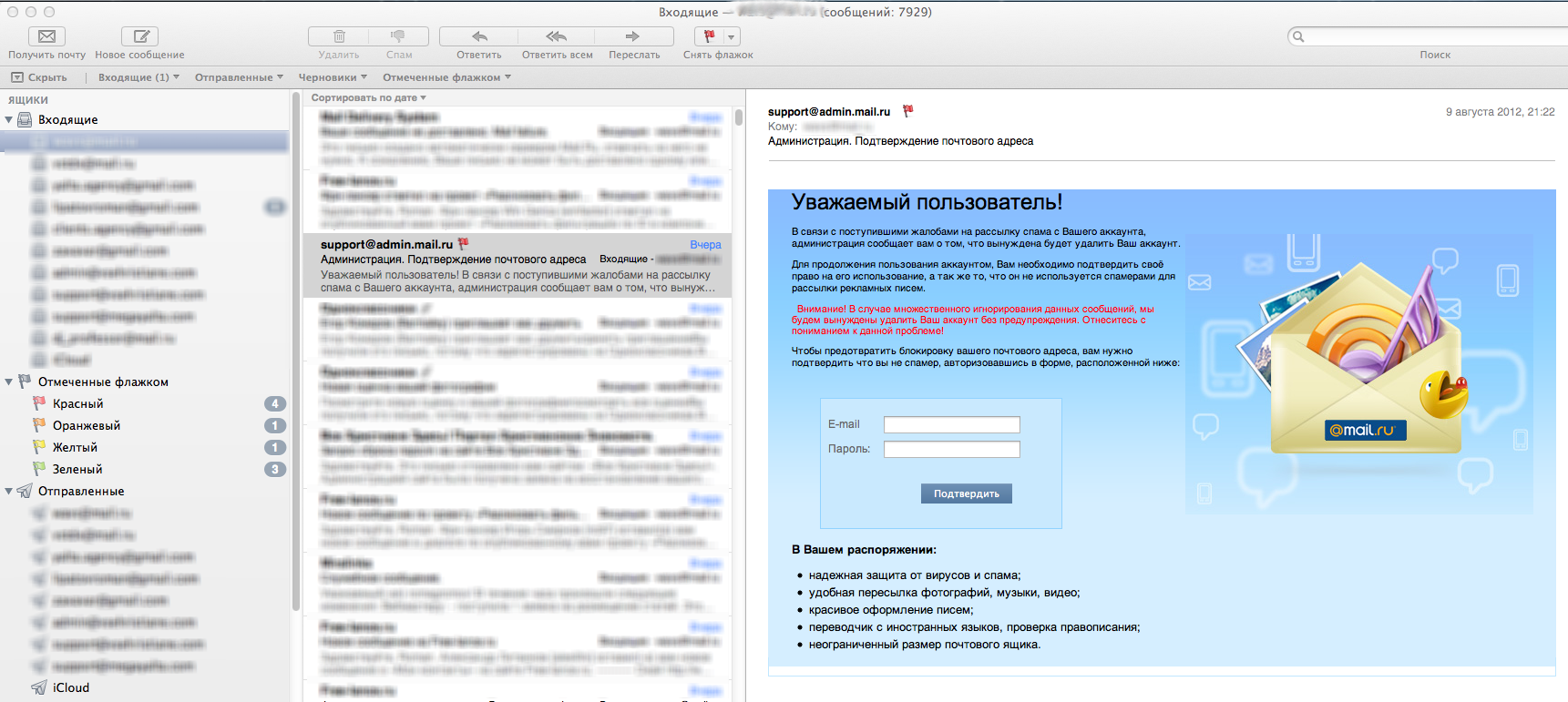Click the date 9 августа 2012, 21:22

(x=1501, y=112)
